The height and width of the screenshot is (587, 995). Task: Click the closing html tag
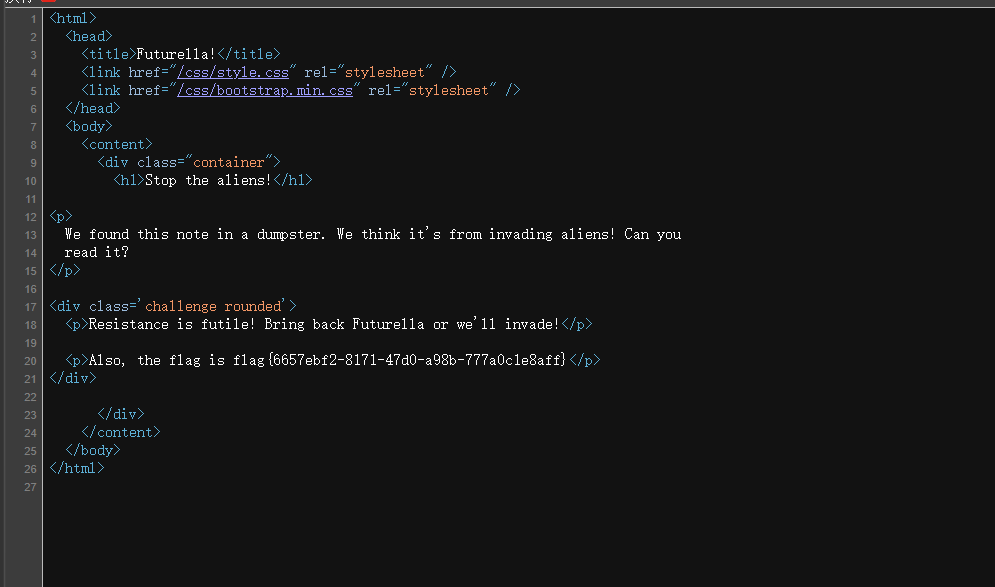(77, 468)
